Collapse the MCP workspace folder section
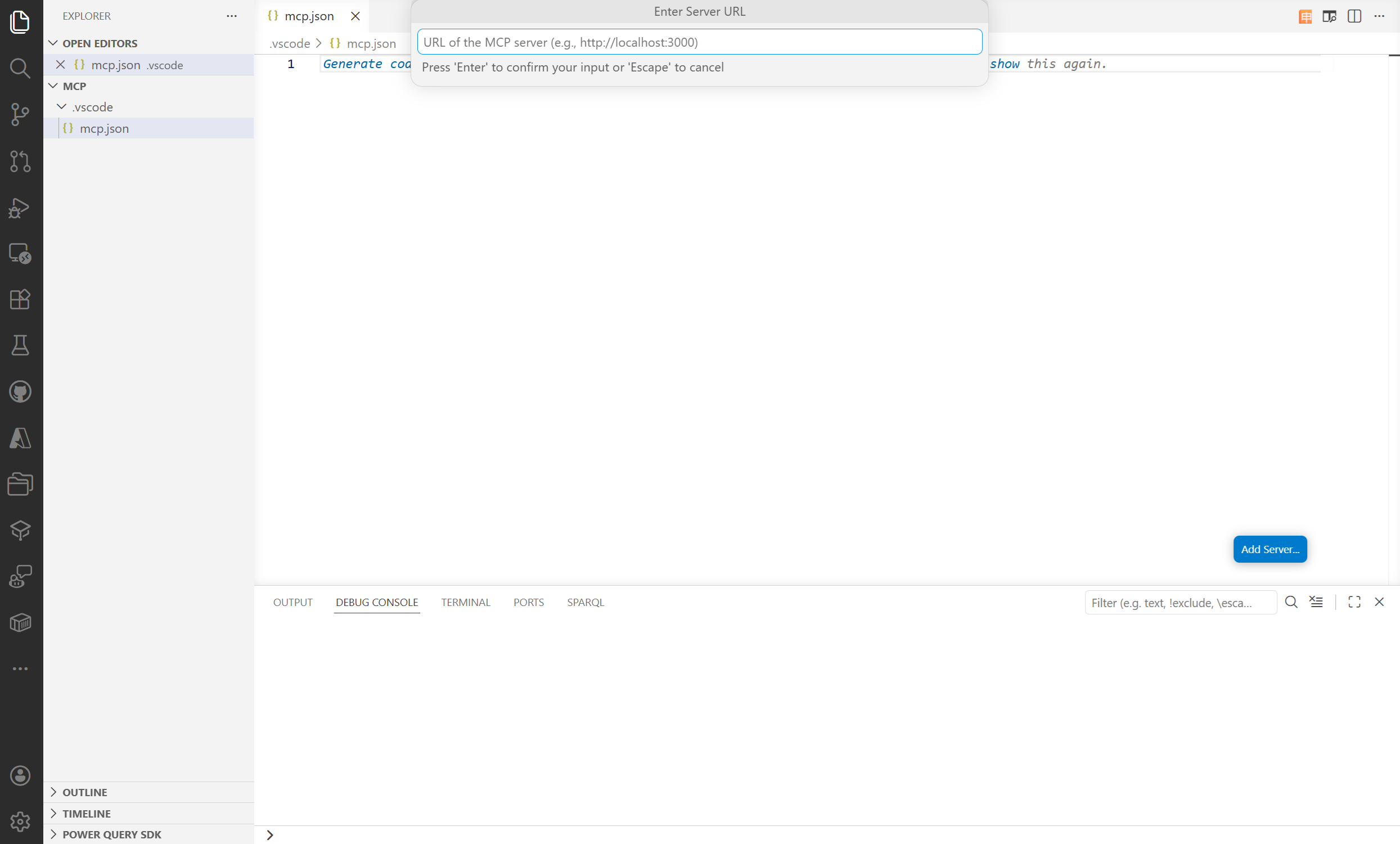The height and width of the screenshot is (844, 1400). pyautogui.click(x=53, y=86)
